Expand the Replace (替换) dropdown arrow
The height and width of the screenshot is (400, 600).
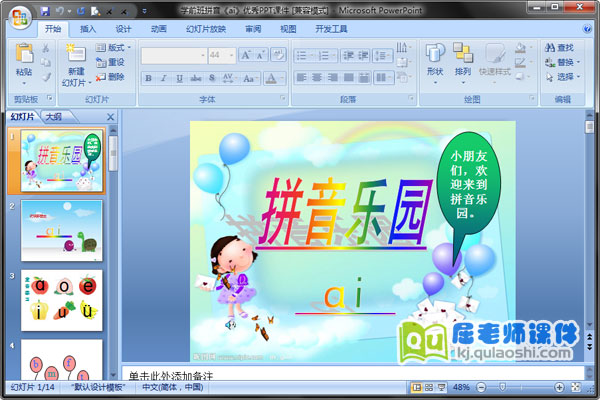point(579,62)
